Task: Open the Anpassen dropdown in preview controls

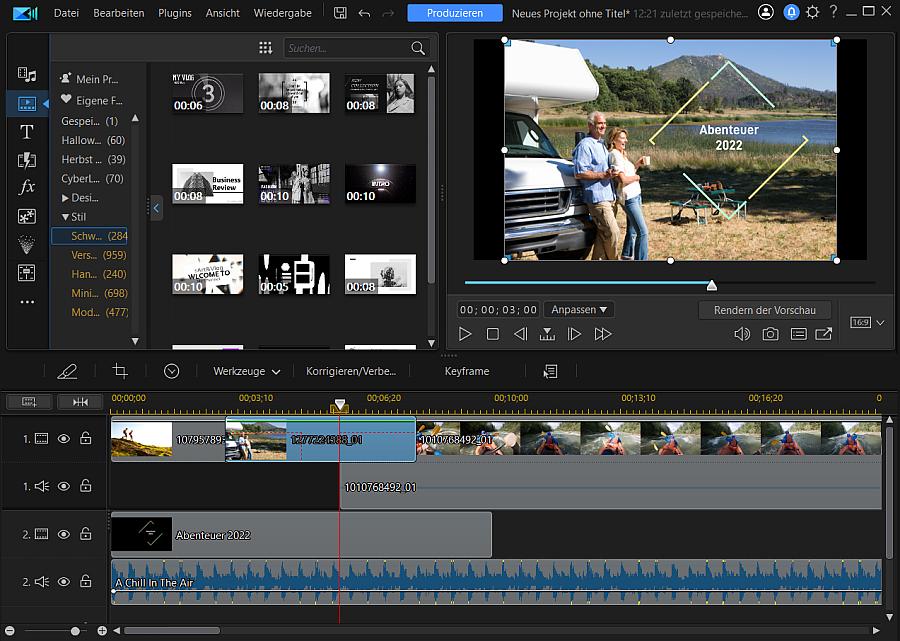Action: pos(580,309)
